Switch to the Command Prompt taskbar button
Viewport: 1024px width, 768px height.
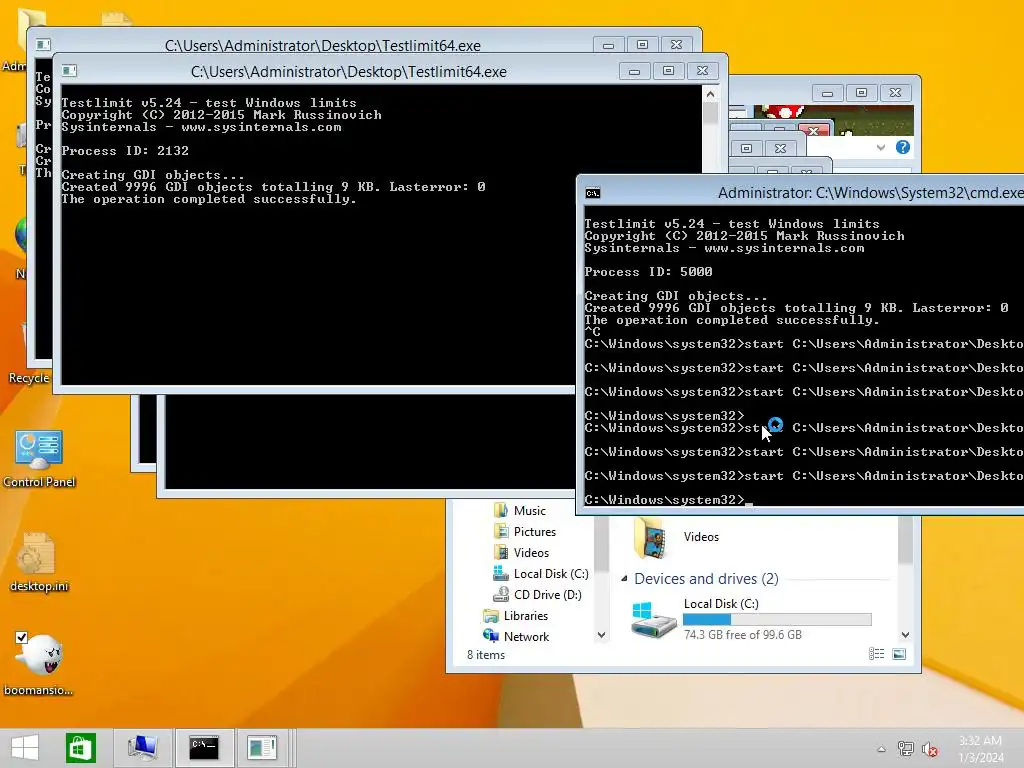pos(204,748)
